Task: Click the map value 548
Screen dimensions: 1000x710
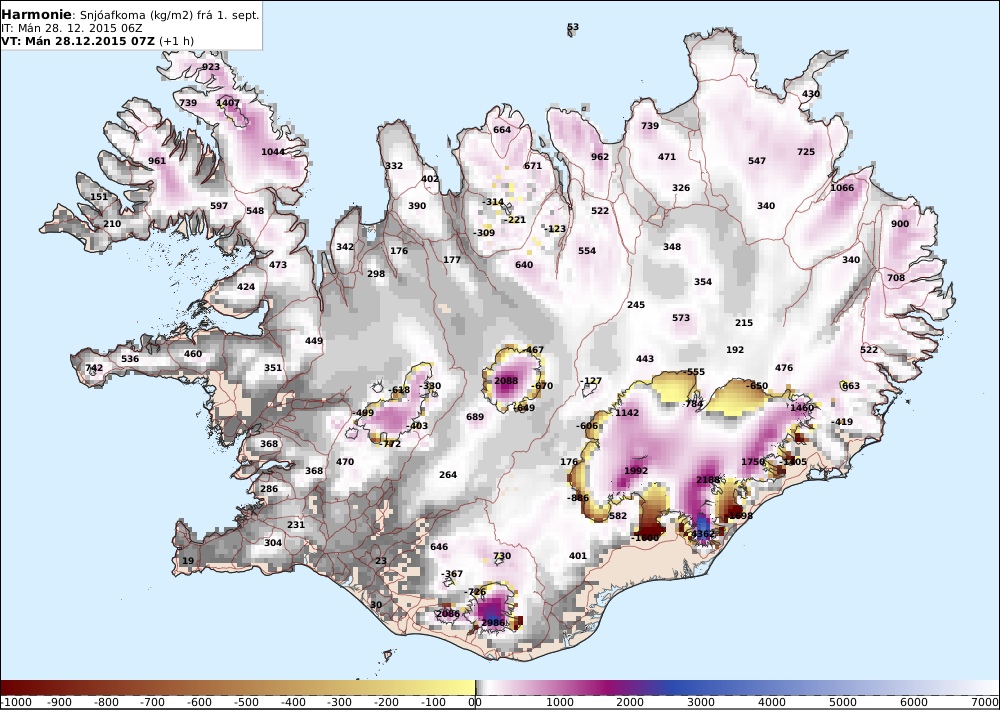Action: coord(254,211)
